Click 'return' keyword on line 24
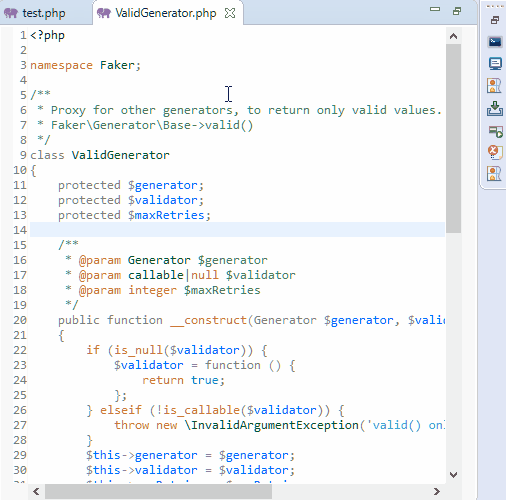506x500 pixels. tap(163, 380)
